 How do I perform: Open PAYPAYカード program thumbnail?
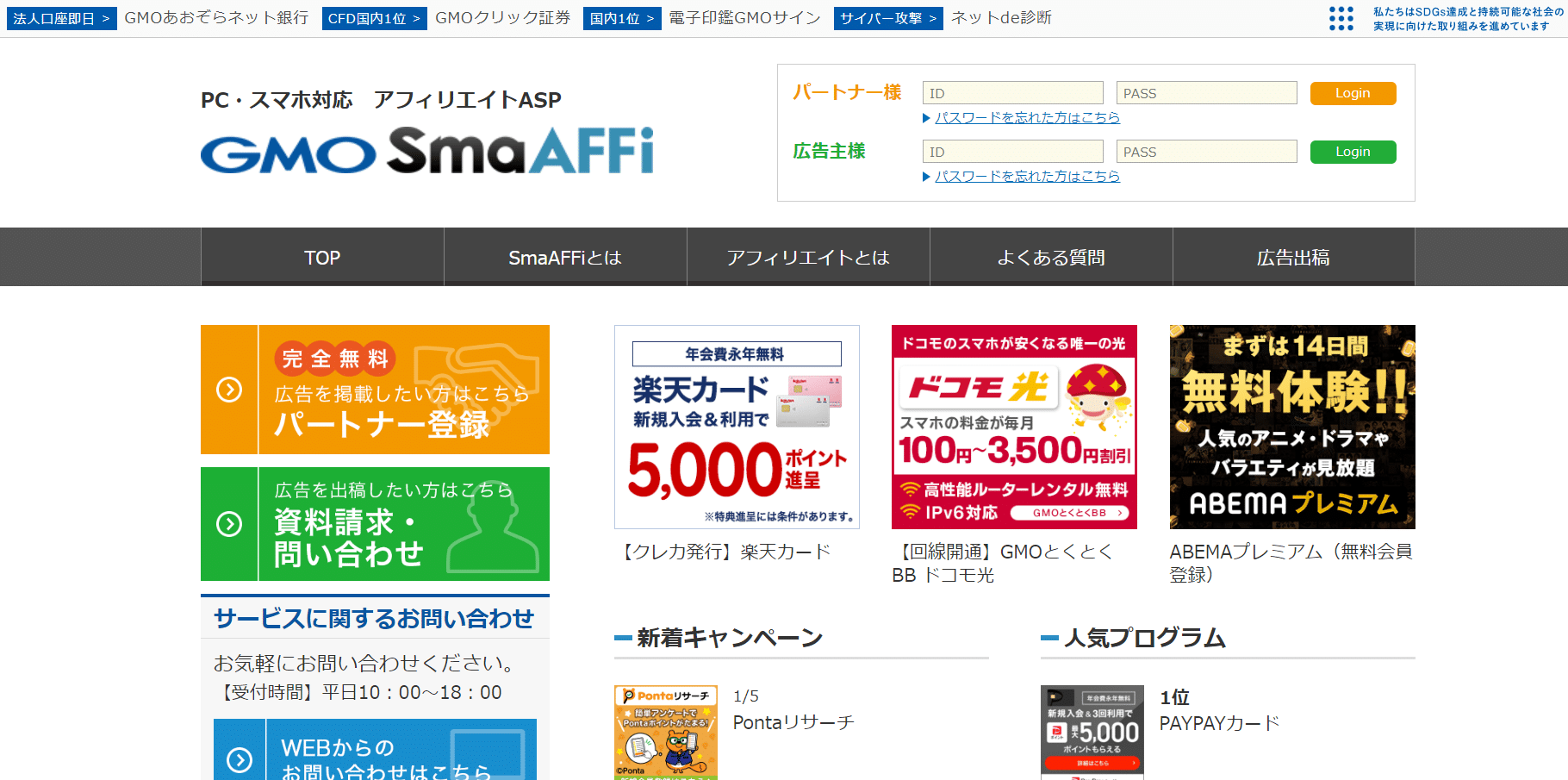click(1092, 733)
